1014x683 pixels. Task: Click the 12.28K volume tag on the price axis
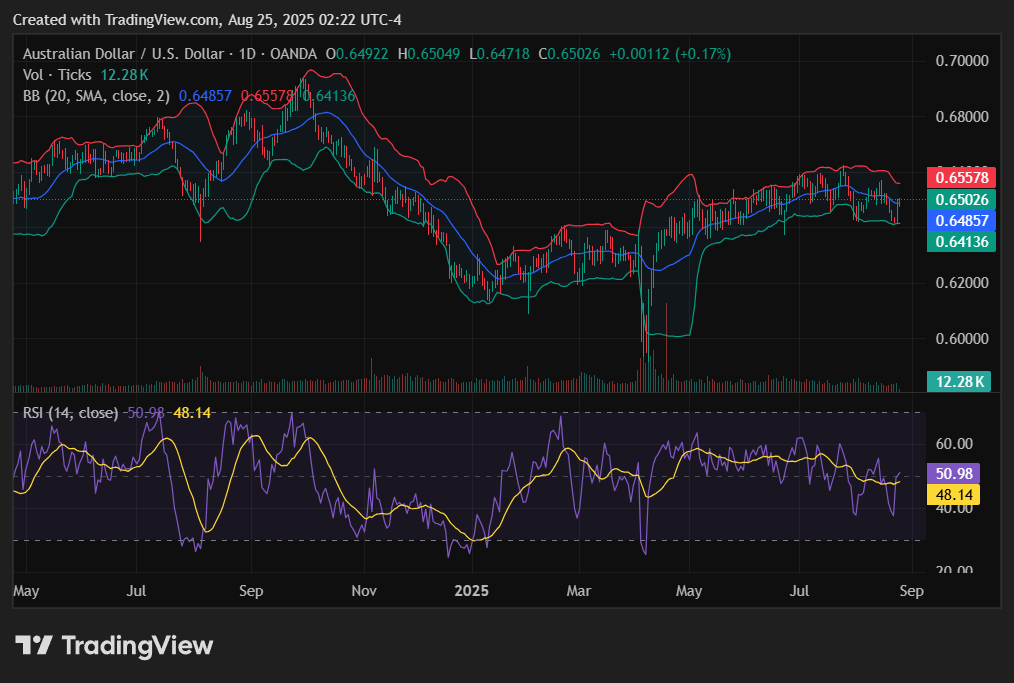959,382
